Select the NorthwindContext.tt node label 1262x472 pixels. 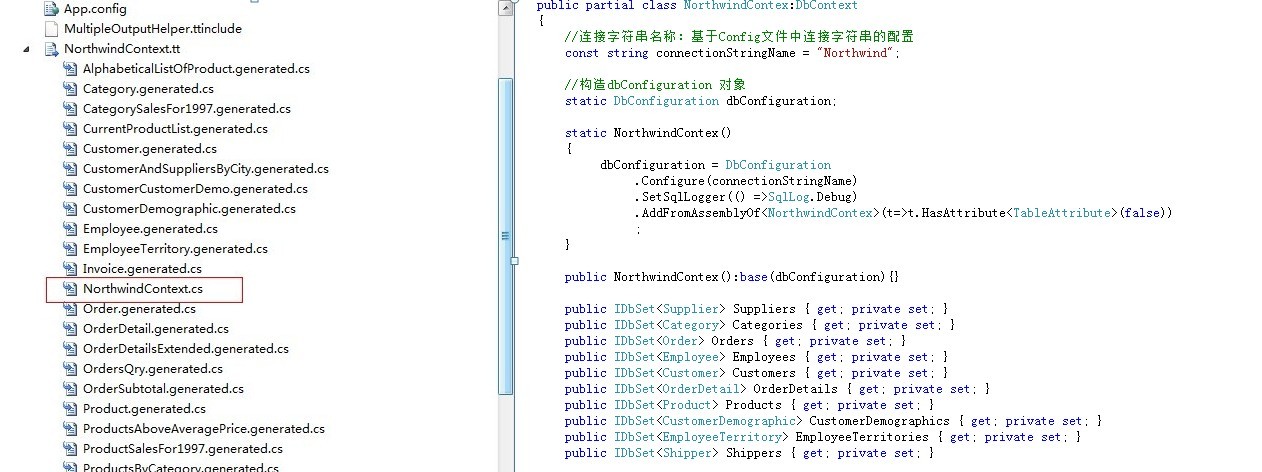pyautogui.click(x=122, y=49)
